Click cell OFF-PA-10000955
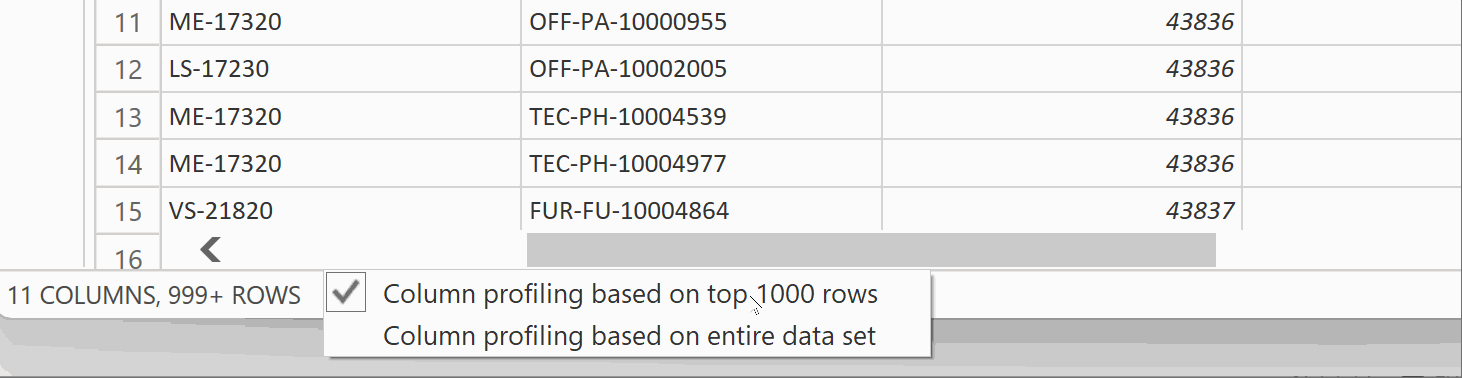1462x378 pixels. (x=701, y=22)
